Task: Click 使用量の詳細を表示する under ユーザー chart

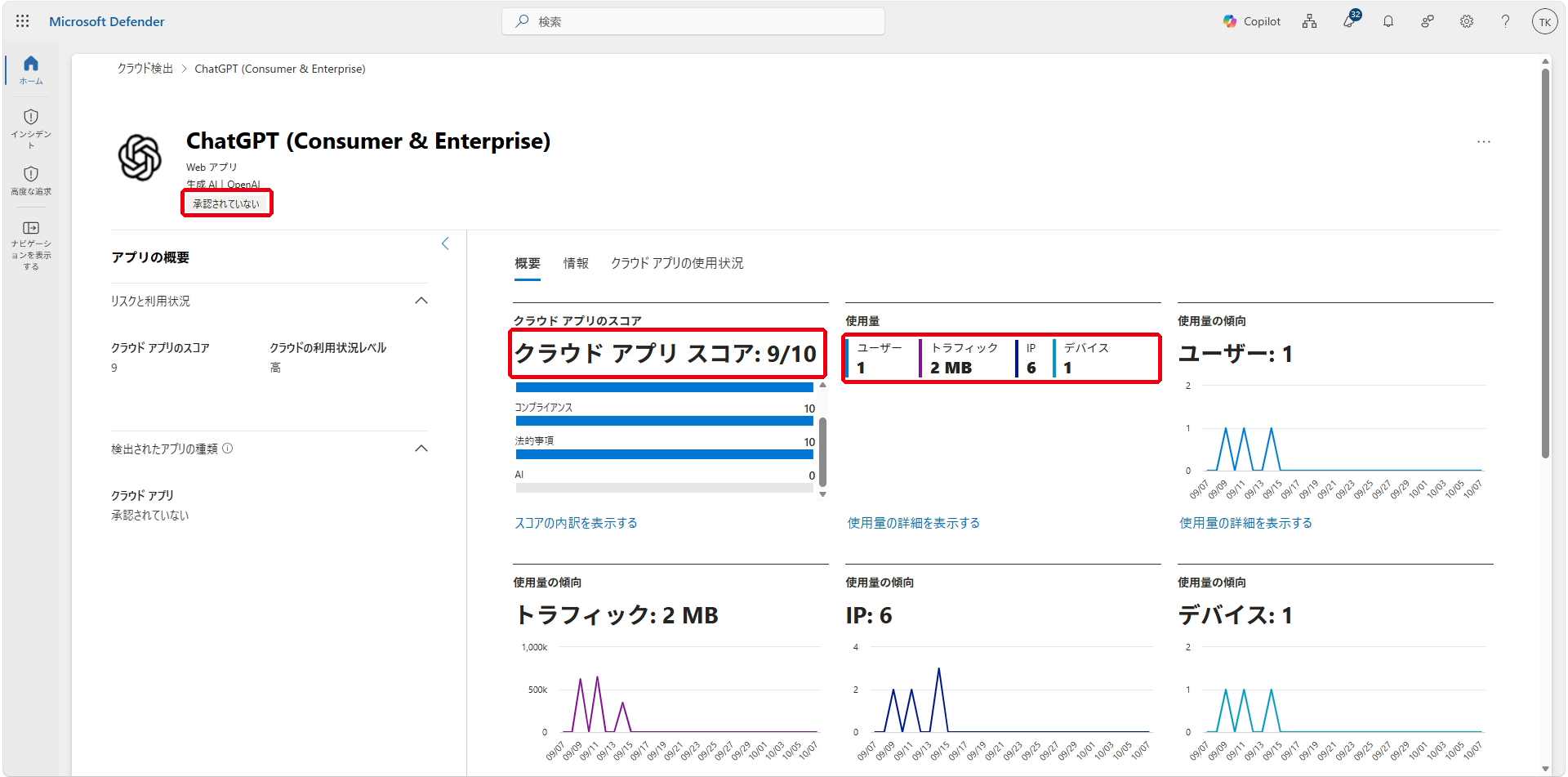Action: point(1245,523)
